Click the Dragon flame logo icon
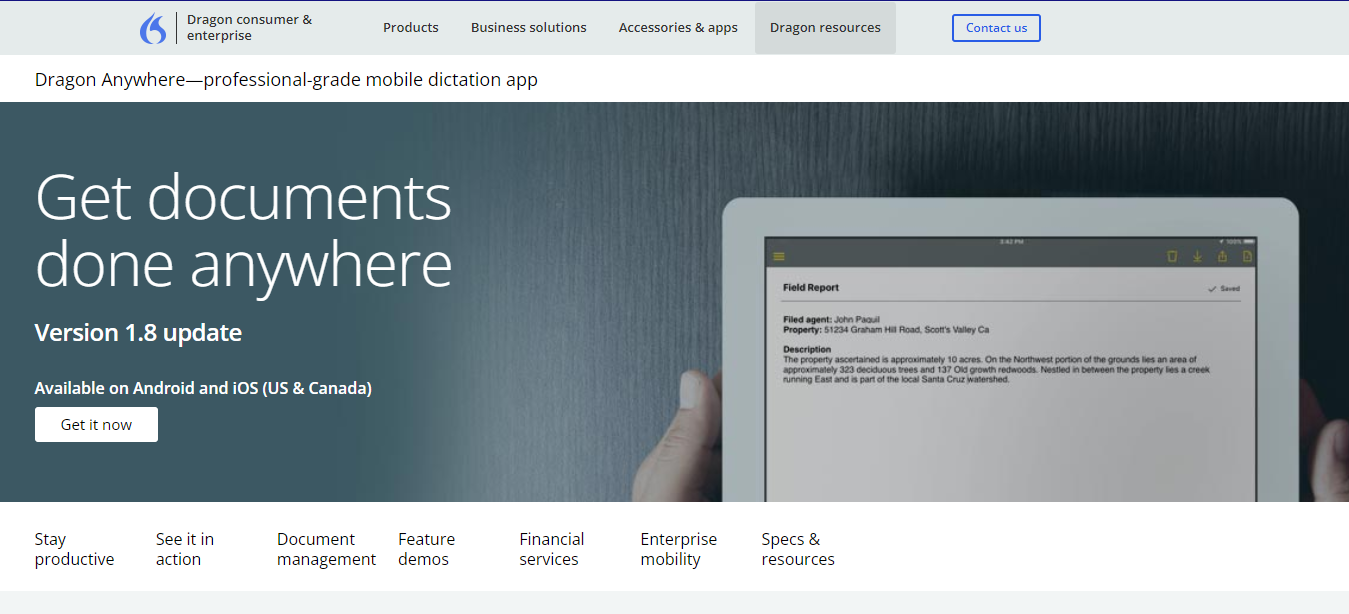 point(153,28)
